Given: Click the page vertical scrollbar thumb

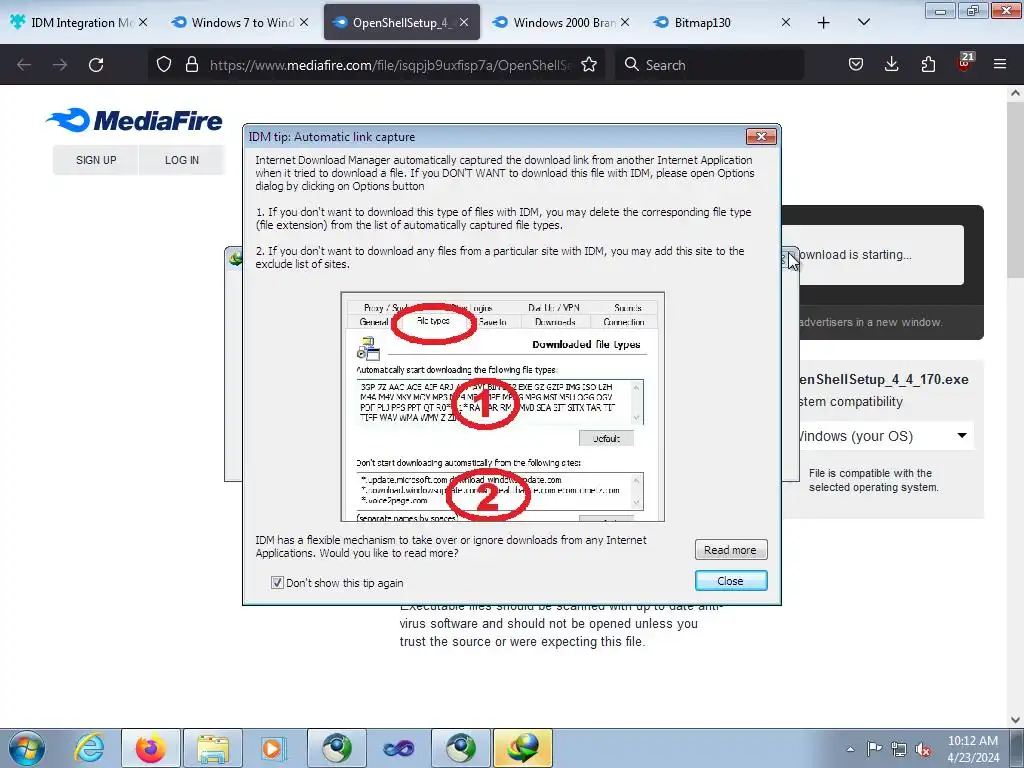Looking at the screenshot, I should point(1015,189).
